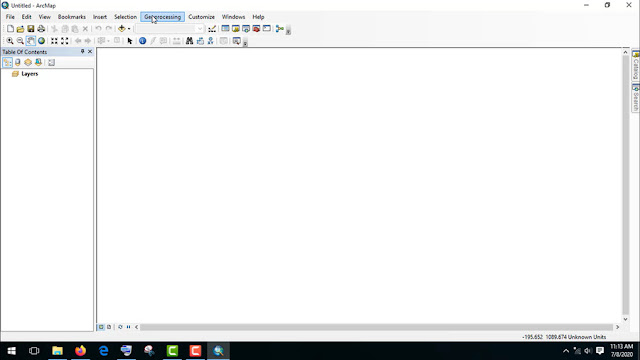
Task: Open Windows Start menu
Action: tap(11, 351)
